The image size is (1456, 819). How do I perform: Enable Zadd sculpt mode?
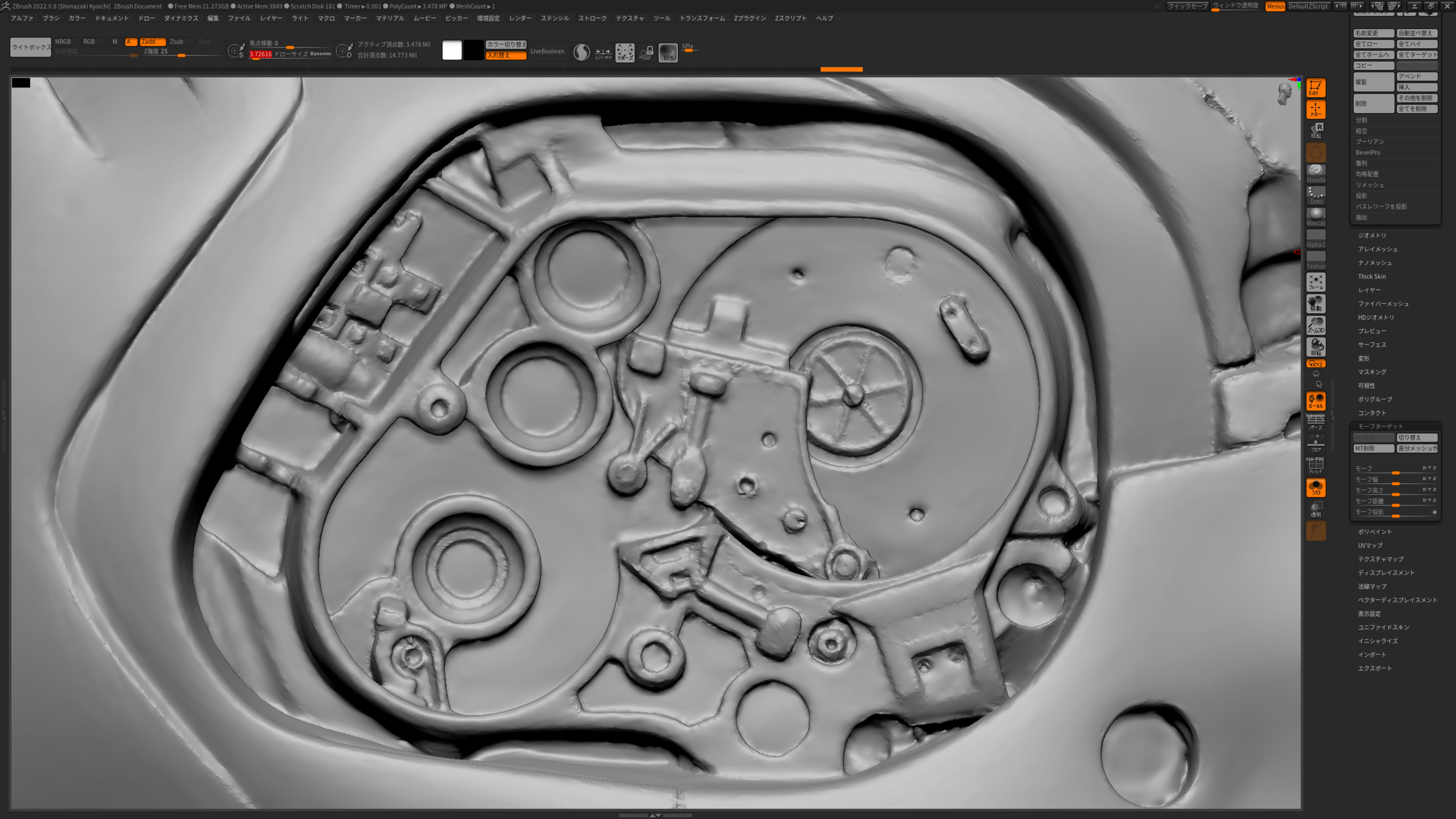click(152, 42)
